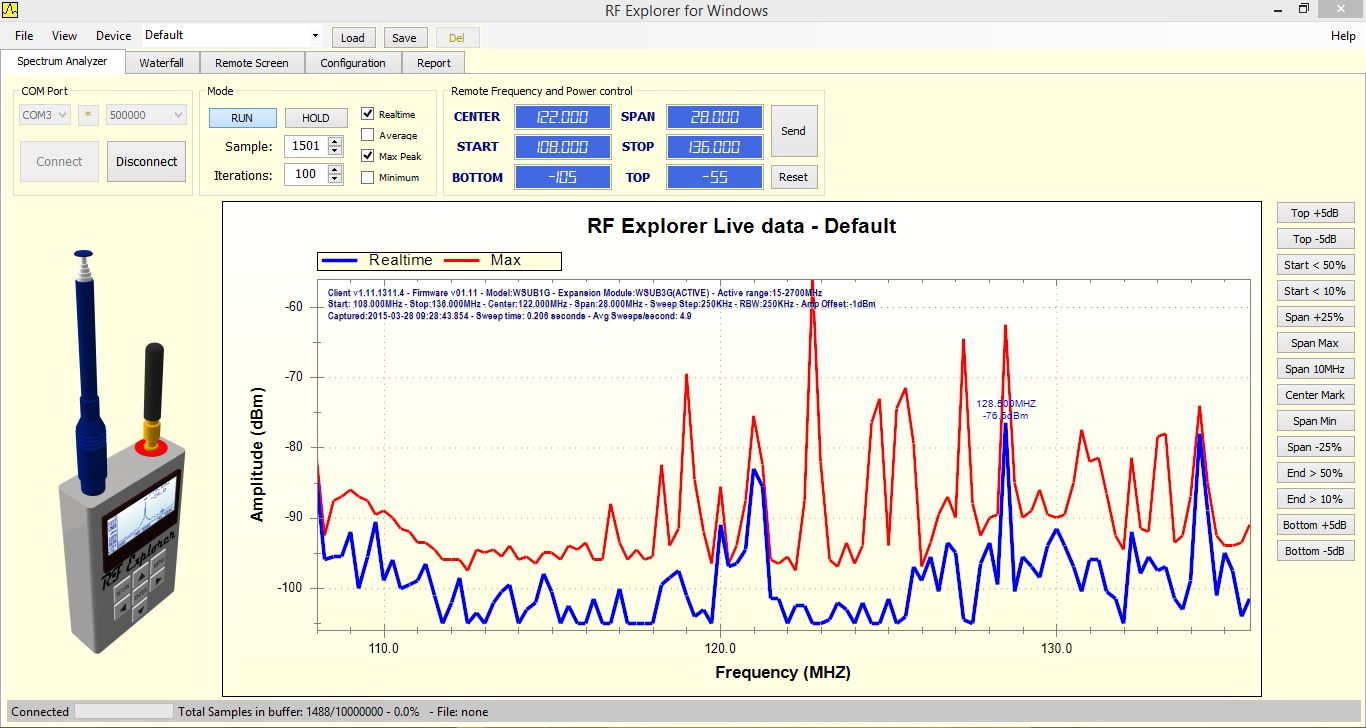Viewport: 1366px width, 728px height.
Task: Click the Save button
Action: pos(404,38)
